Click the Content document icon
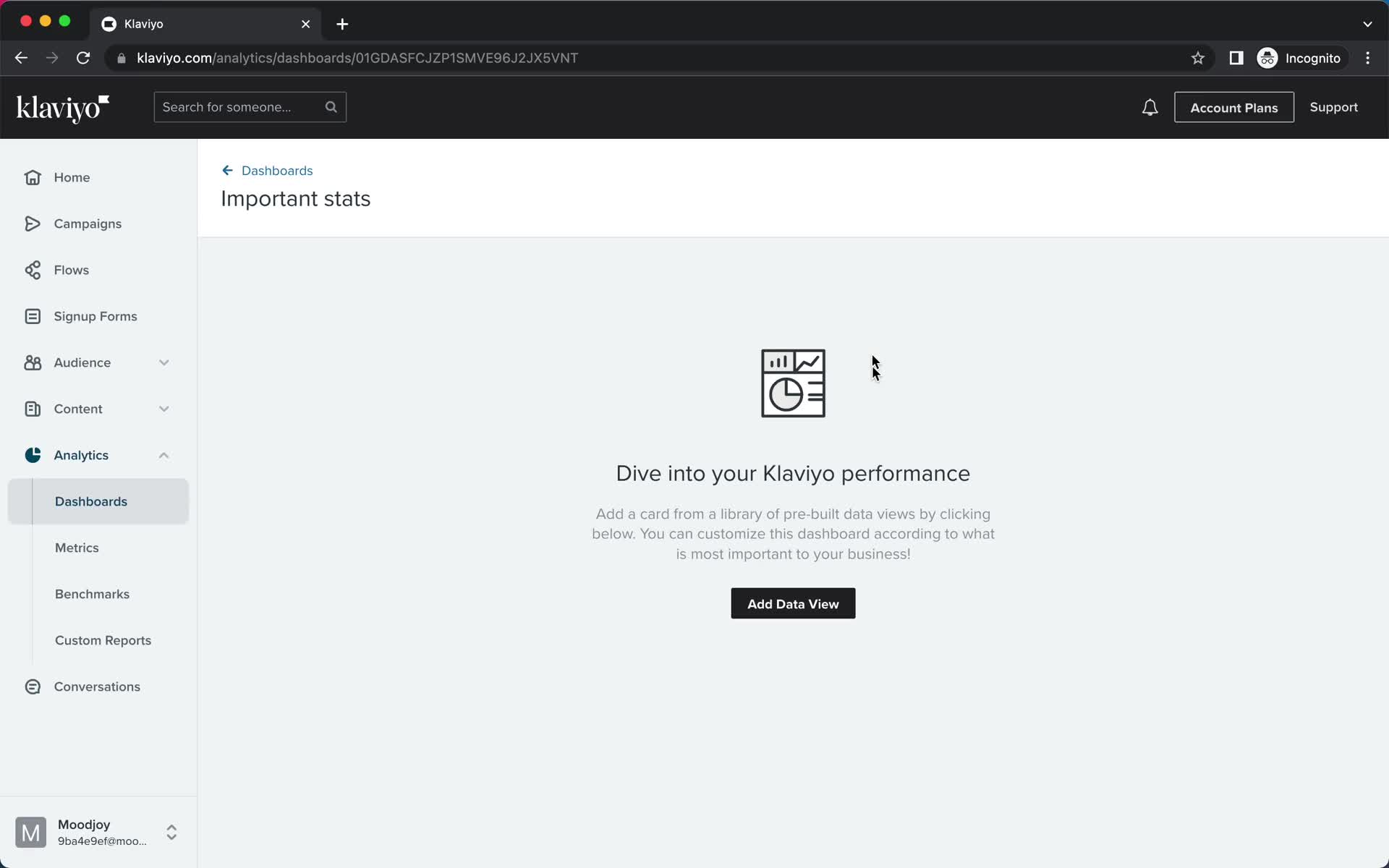The height and width of the screenshot is (868, 1389). [33, 409]
